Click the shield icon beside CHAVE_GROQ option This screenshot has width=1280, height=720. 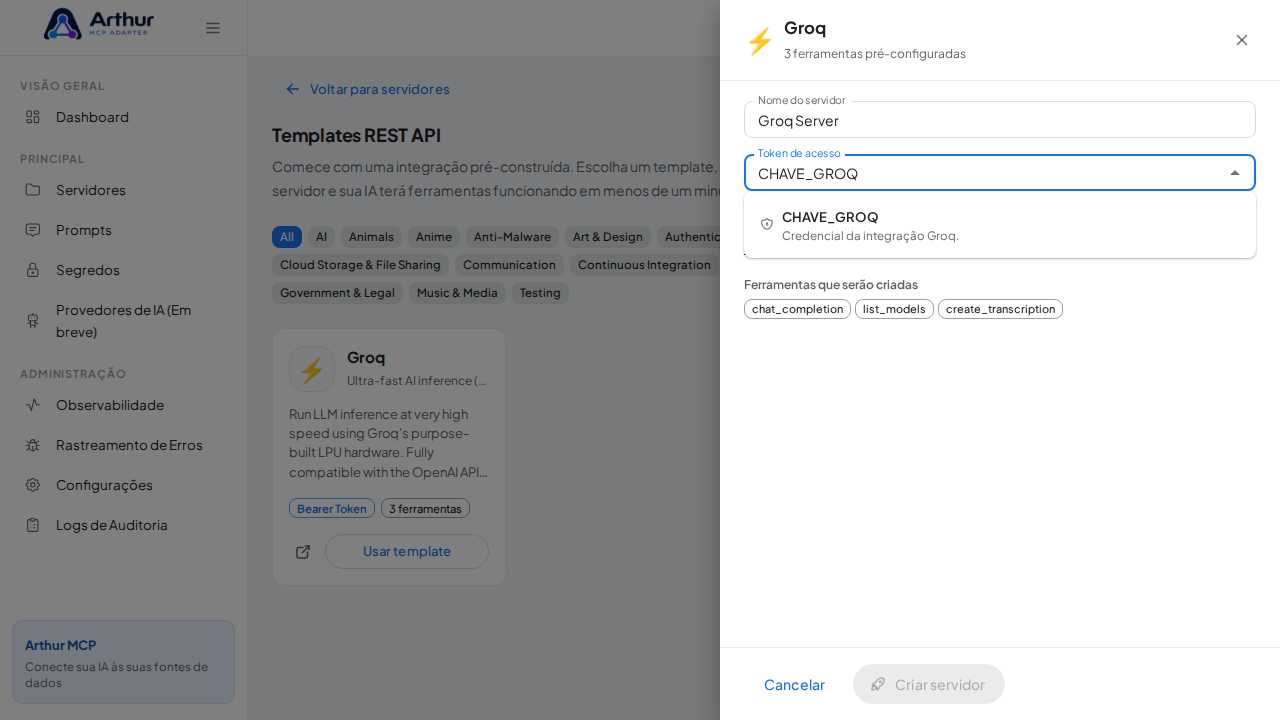(767, 224)
